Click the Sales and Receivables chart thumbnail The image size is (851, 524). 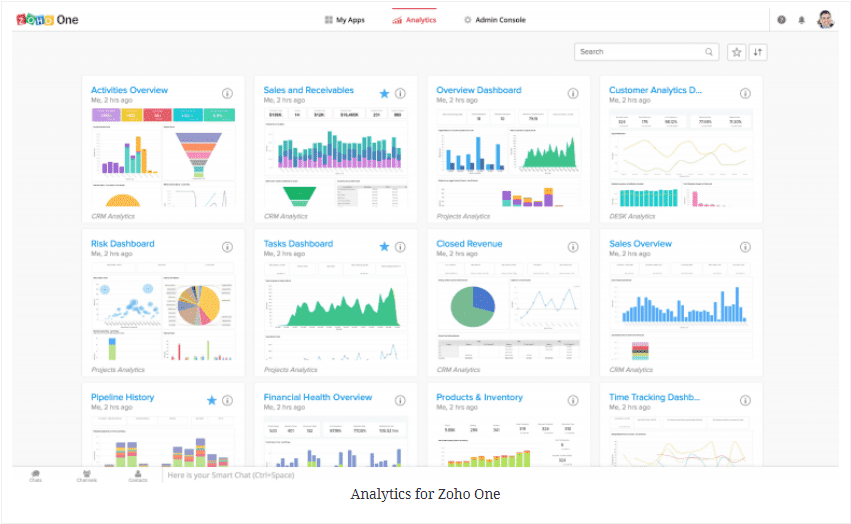[336, 157]
